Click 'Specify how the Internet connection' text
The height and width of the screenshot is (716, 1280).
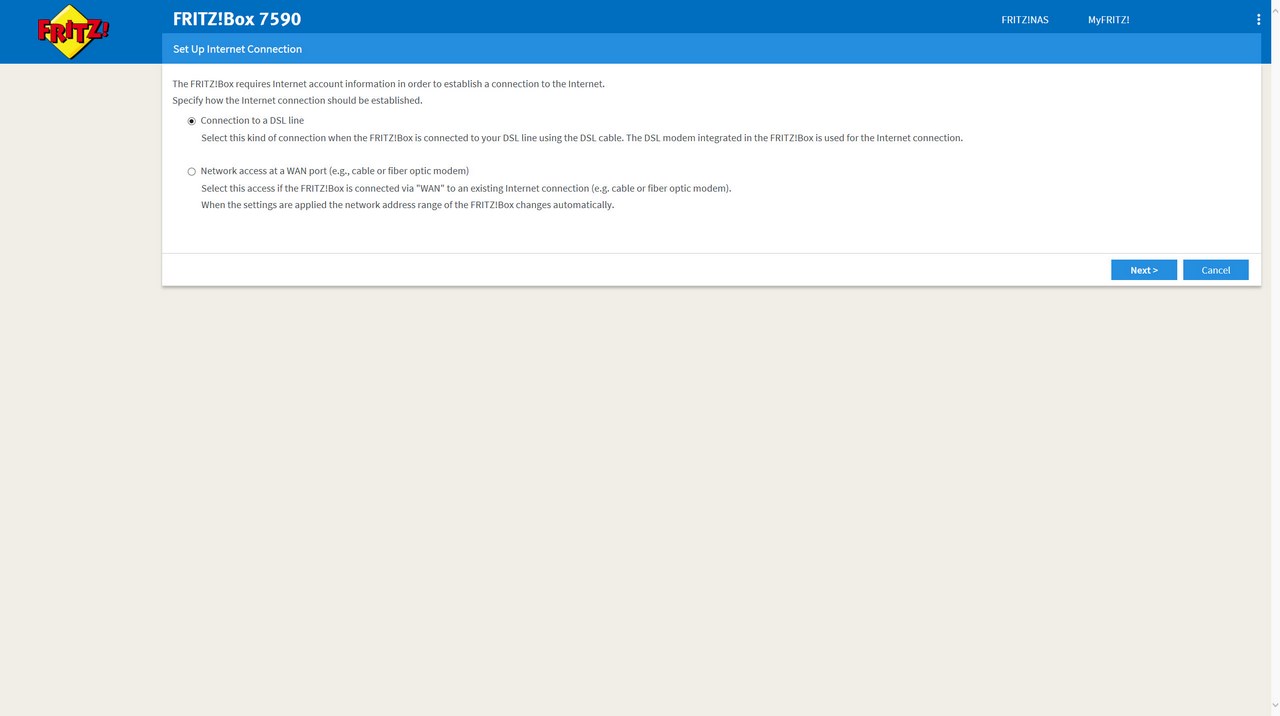(x=297, y=101)
